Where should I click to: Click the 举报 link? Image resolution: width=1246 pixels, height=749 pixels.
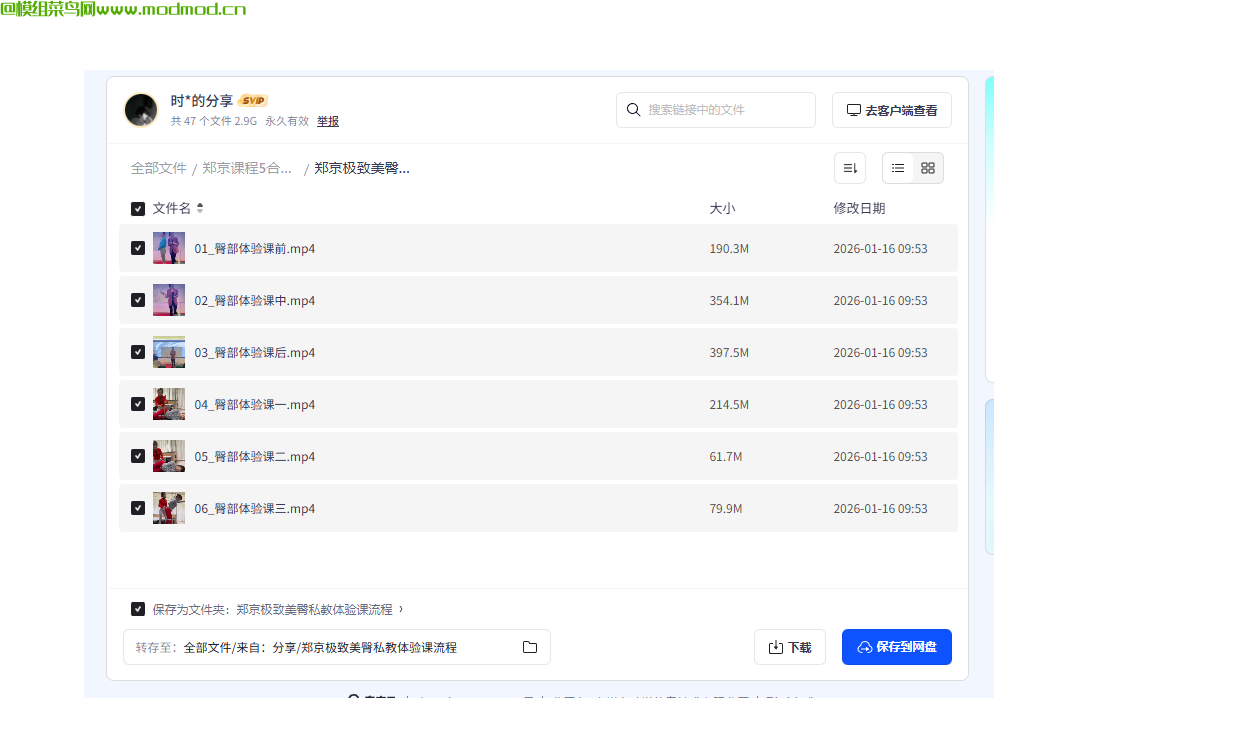328,120
